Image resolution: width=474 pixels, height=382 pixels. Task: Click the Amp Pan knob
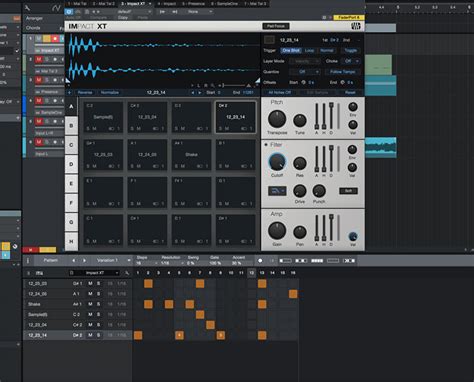(x=300, y=232)
